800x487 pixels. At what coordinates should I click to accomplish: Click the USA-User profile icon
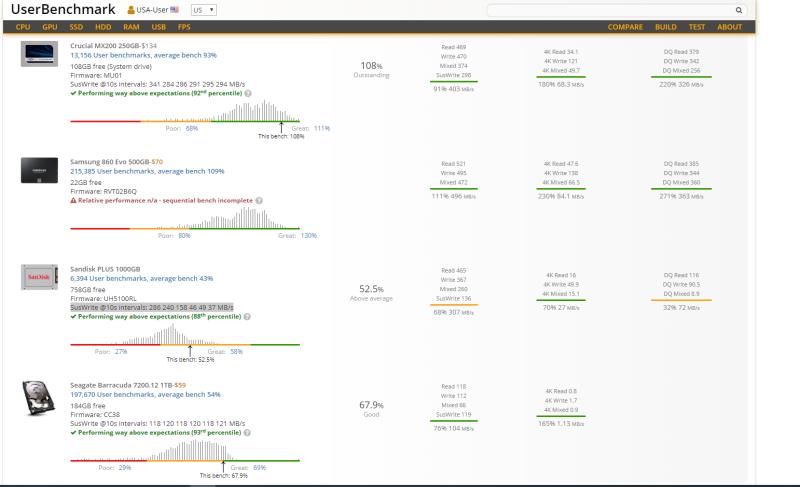coord(131,10)
